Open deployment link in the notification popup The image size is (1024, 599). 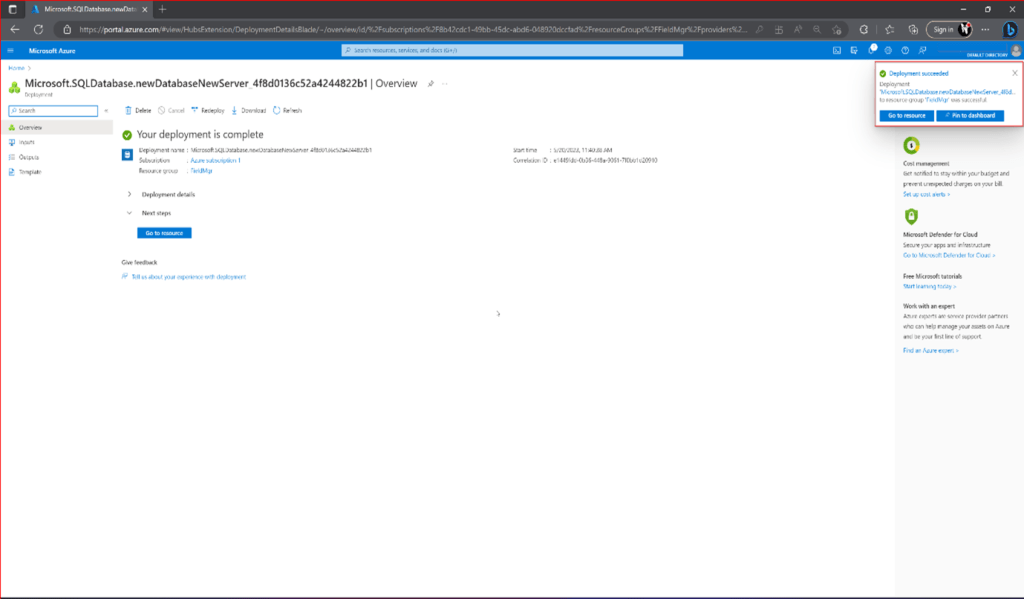947,92
